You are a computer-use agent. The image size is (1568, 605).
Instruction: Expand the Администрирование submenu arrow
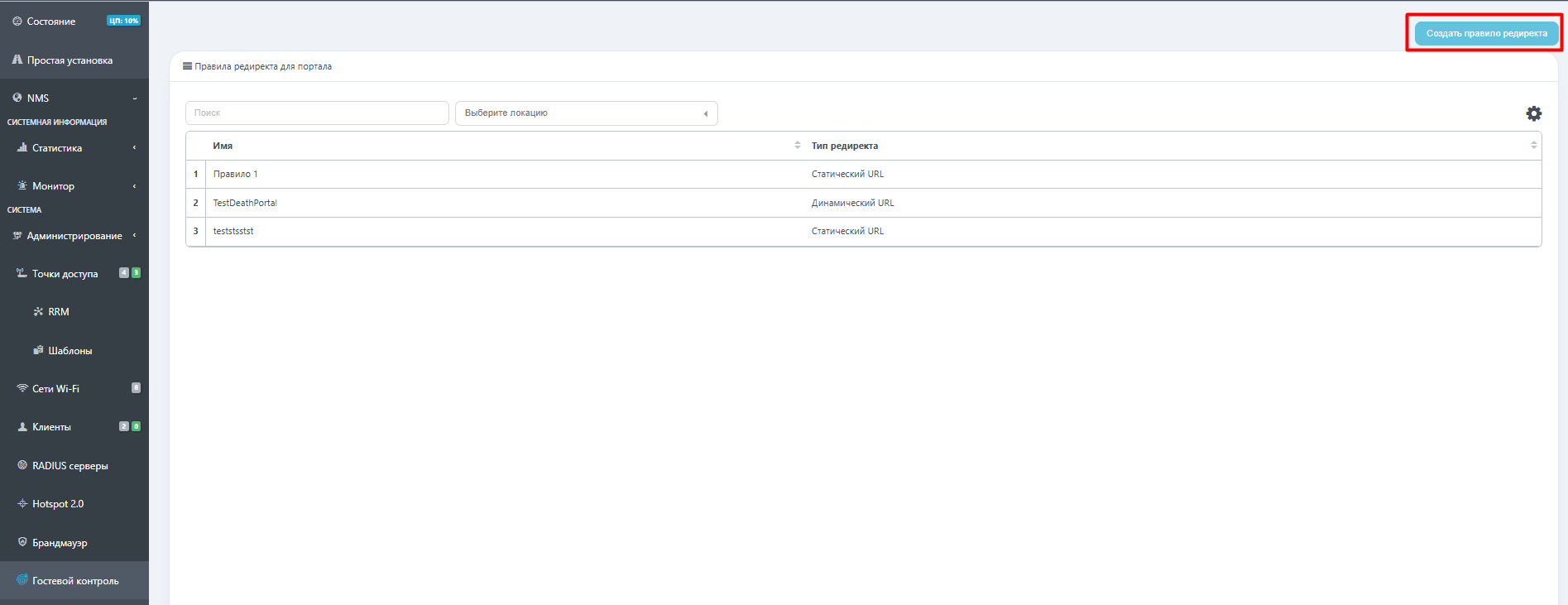tap(135, 235)
